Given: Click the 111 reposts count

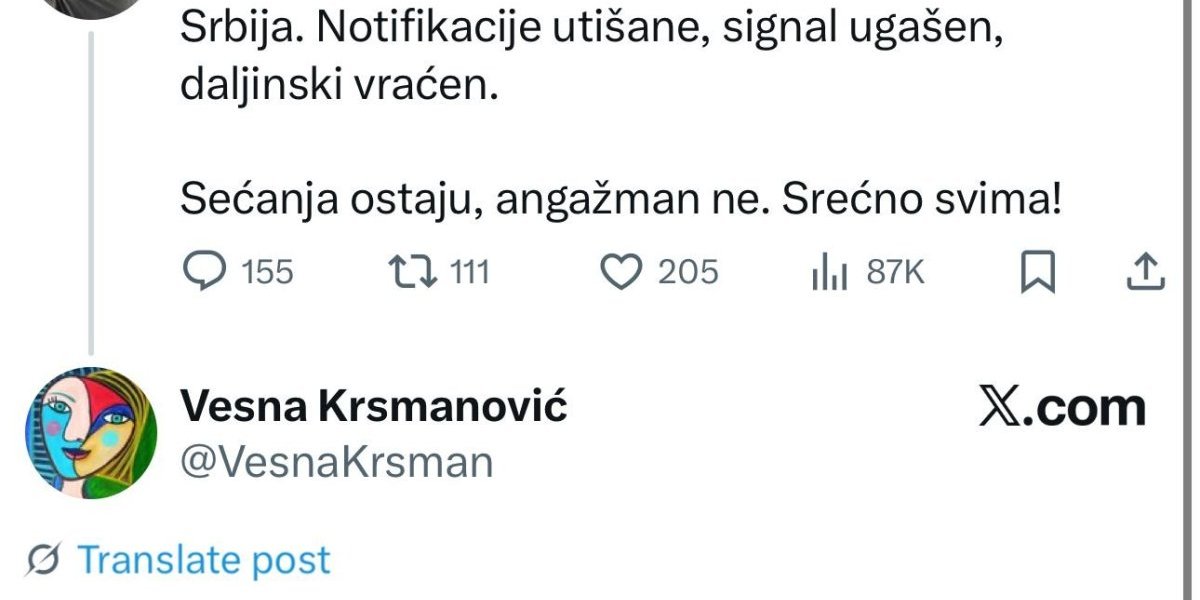Looking at the screenshot, I should 469,272.
